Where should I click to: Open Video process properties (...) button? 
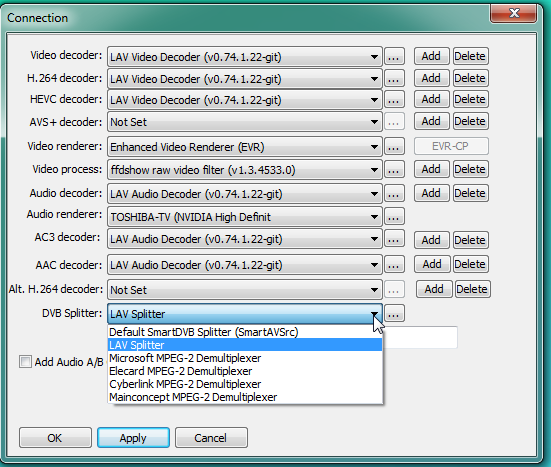(394, 169)
